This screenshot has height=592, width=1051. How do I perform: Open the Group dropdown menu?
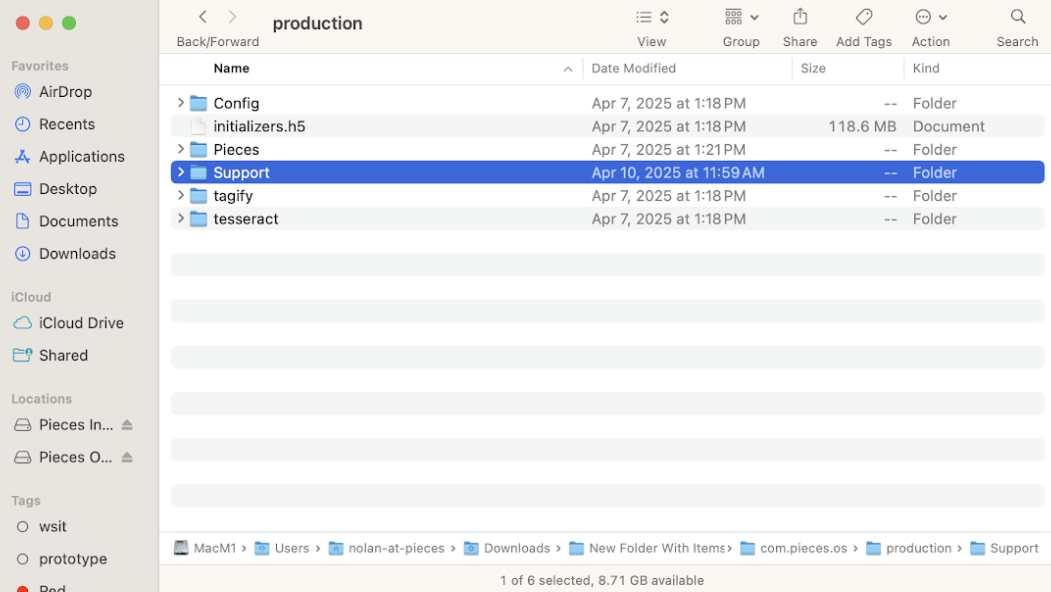click(741, 17)
